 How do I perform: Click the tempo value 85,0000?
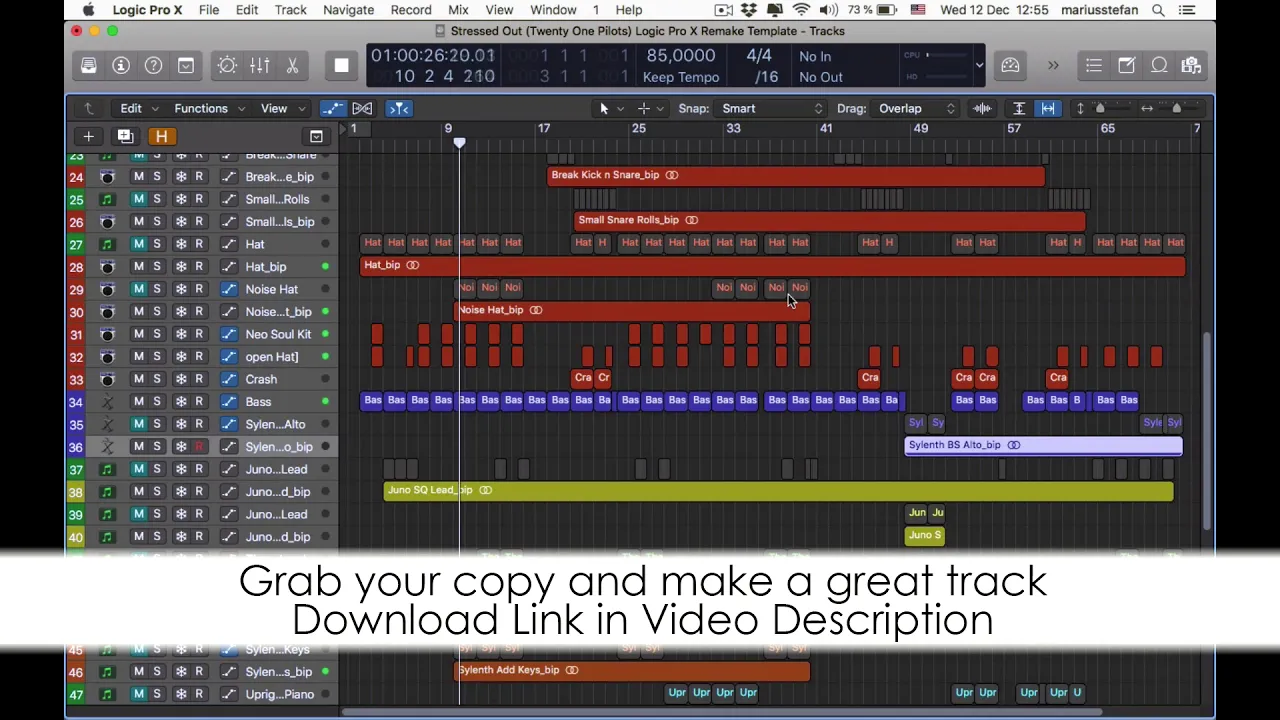(681, 56)
